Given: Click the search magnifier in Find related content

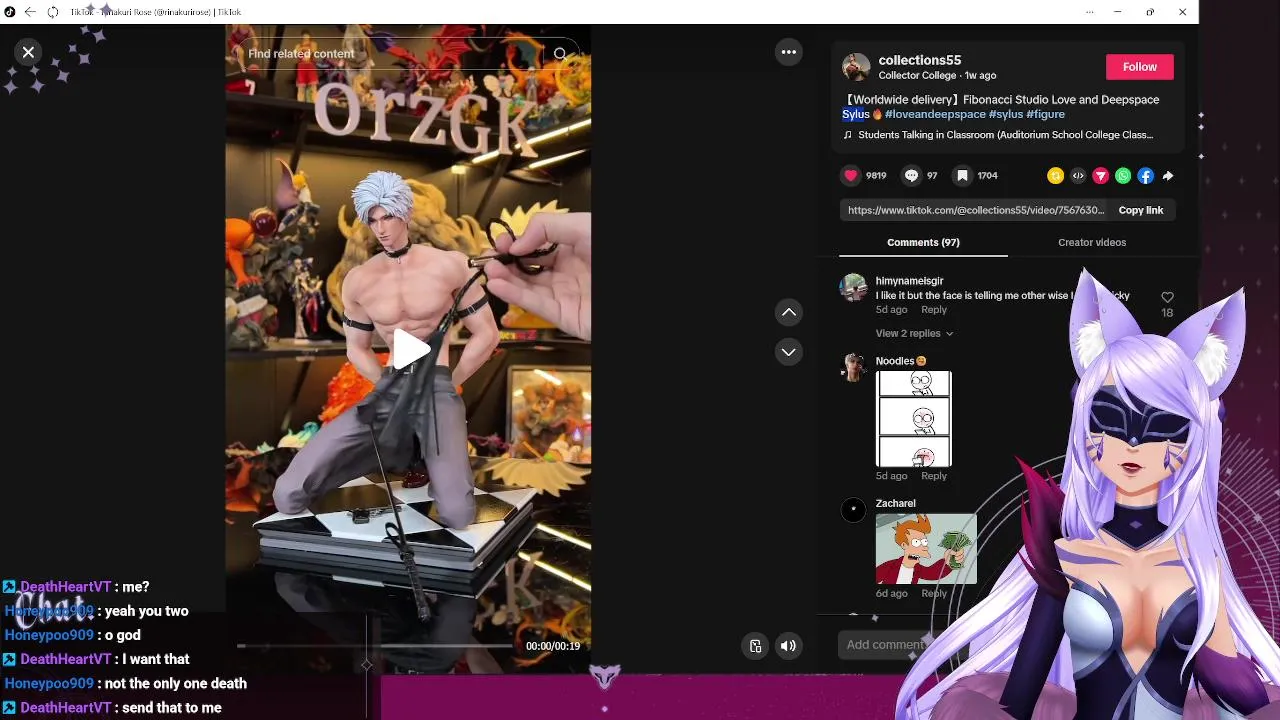Looking at the screenshot, I should click(560, 54).
